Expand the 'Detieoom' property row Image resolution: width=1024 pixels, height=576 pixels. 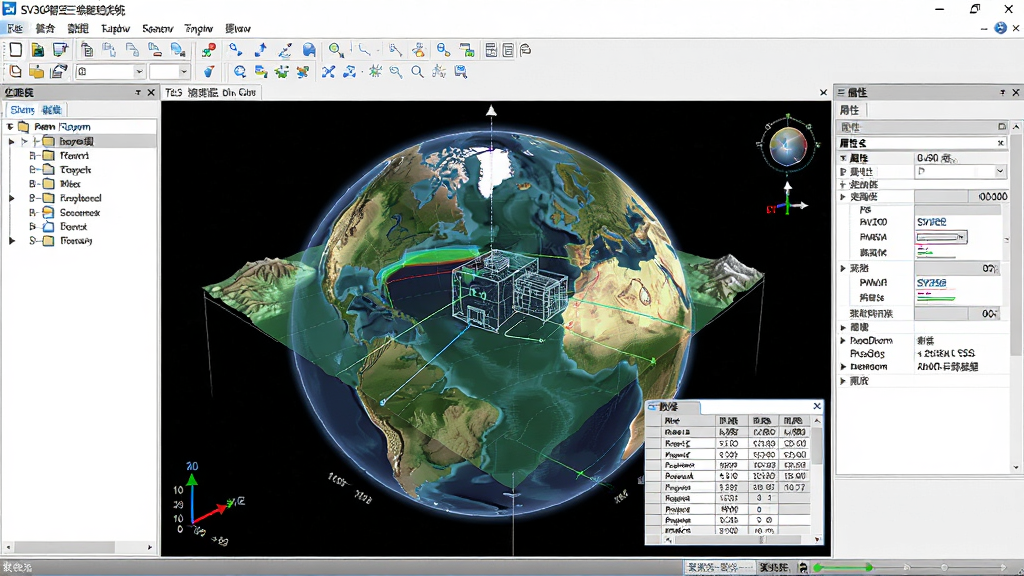point(843,367)
